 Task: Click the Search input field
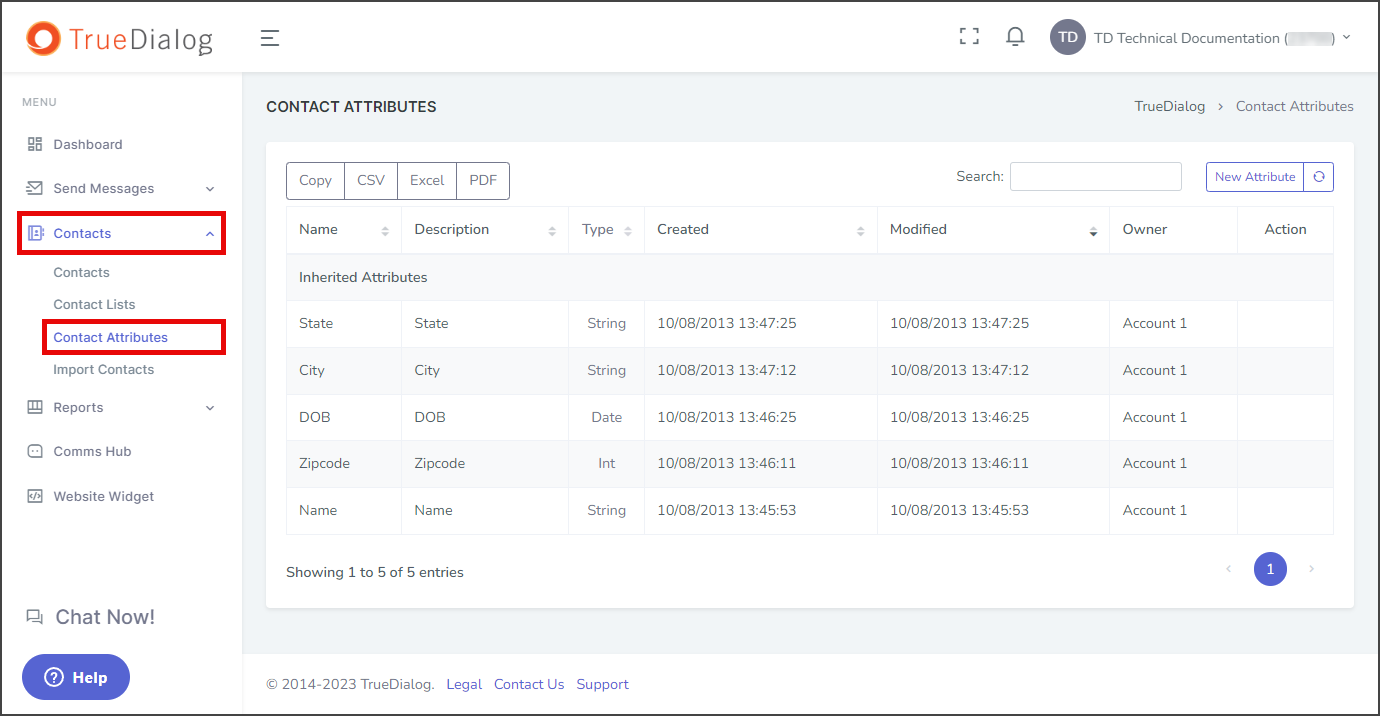[1096, 176]
